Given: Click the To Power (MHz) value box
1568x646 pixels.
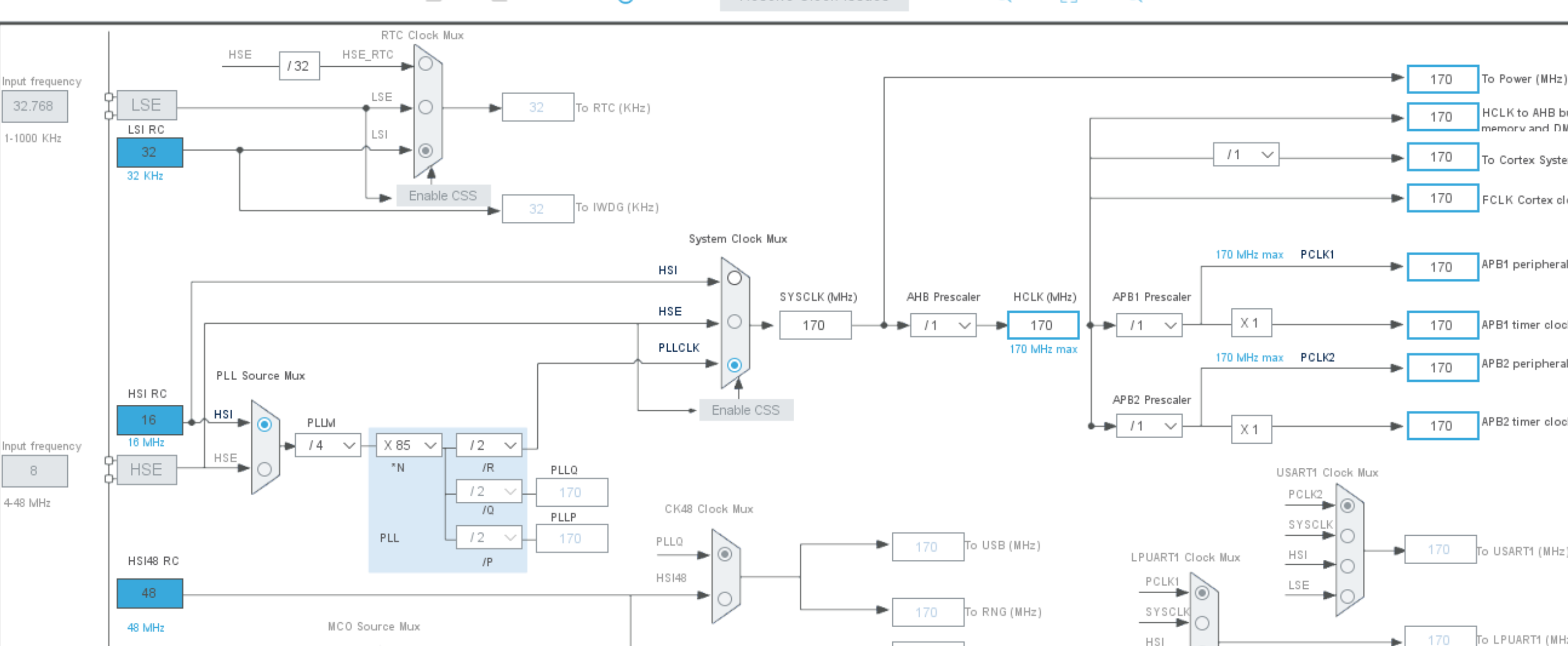Looking at the screenshot, I should coord(1443,79).
